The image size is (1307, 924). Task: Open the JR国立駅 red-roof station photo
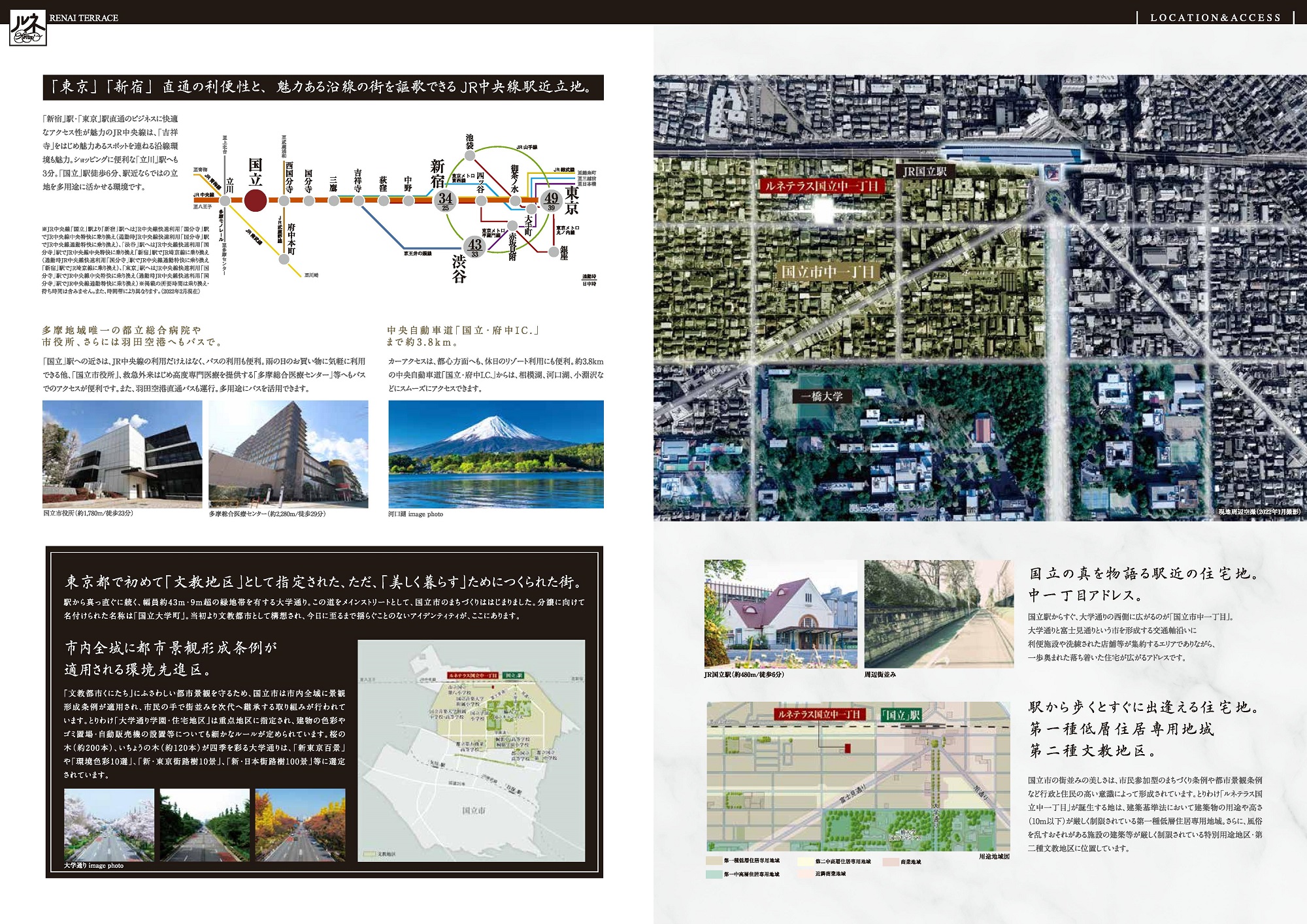pyautogui.click(x=780, y=614)
